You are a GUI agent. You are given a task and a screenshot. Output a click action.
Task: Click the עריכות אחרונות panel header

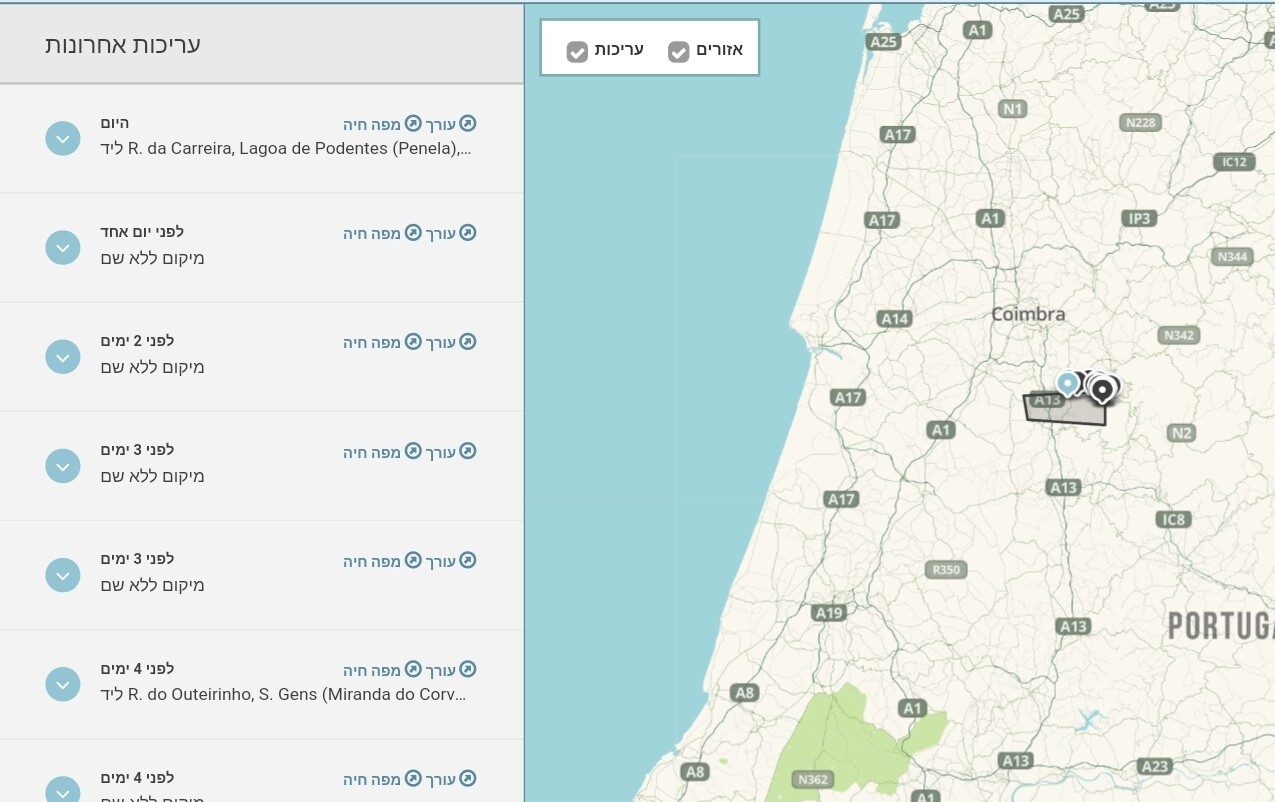(262, 44)
